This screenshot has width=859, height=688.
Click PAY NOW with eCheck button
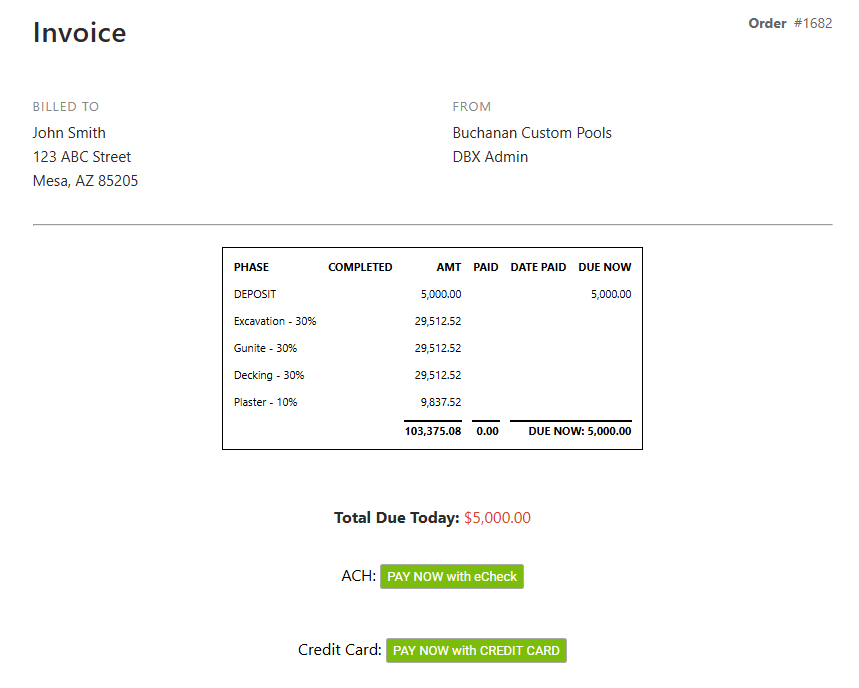(x=451, y=576)
